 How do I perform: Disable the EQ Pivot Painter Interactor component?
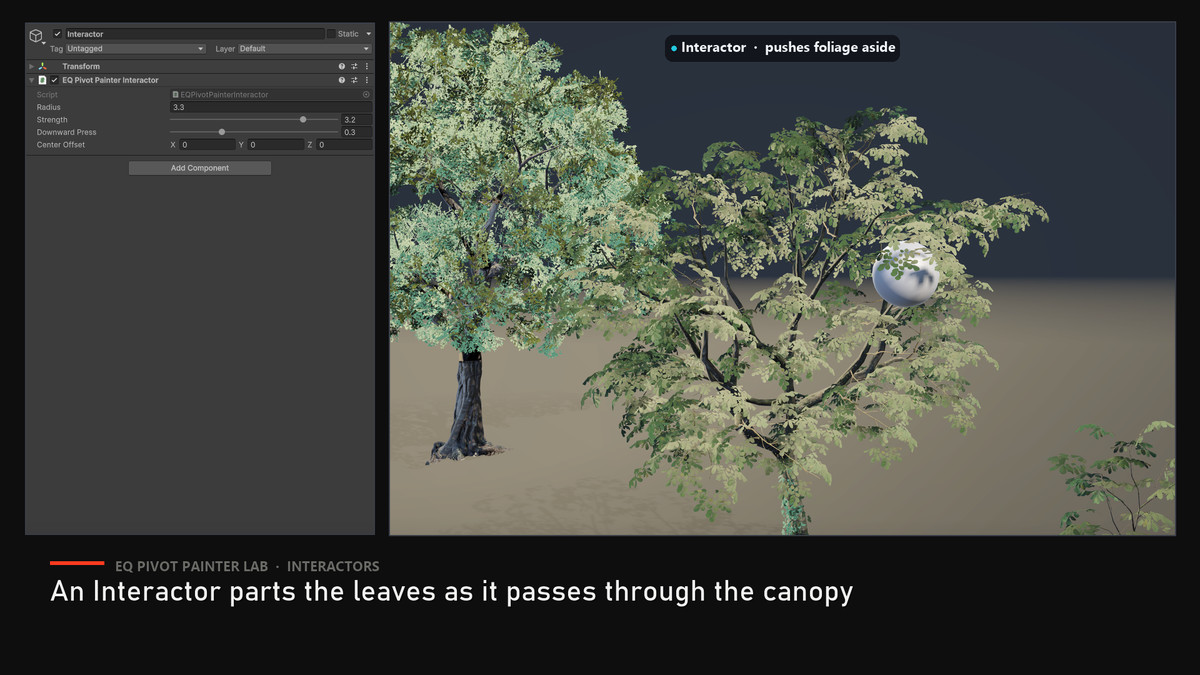click(54, 80)
